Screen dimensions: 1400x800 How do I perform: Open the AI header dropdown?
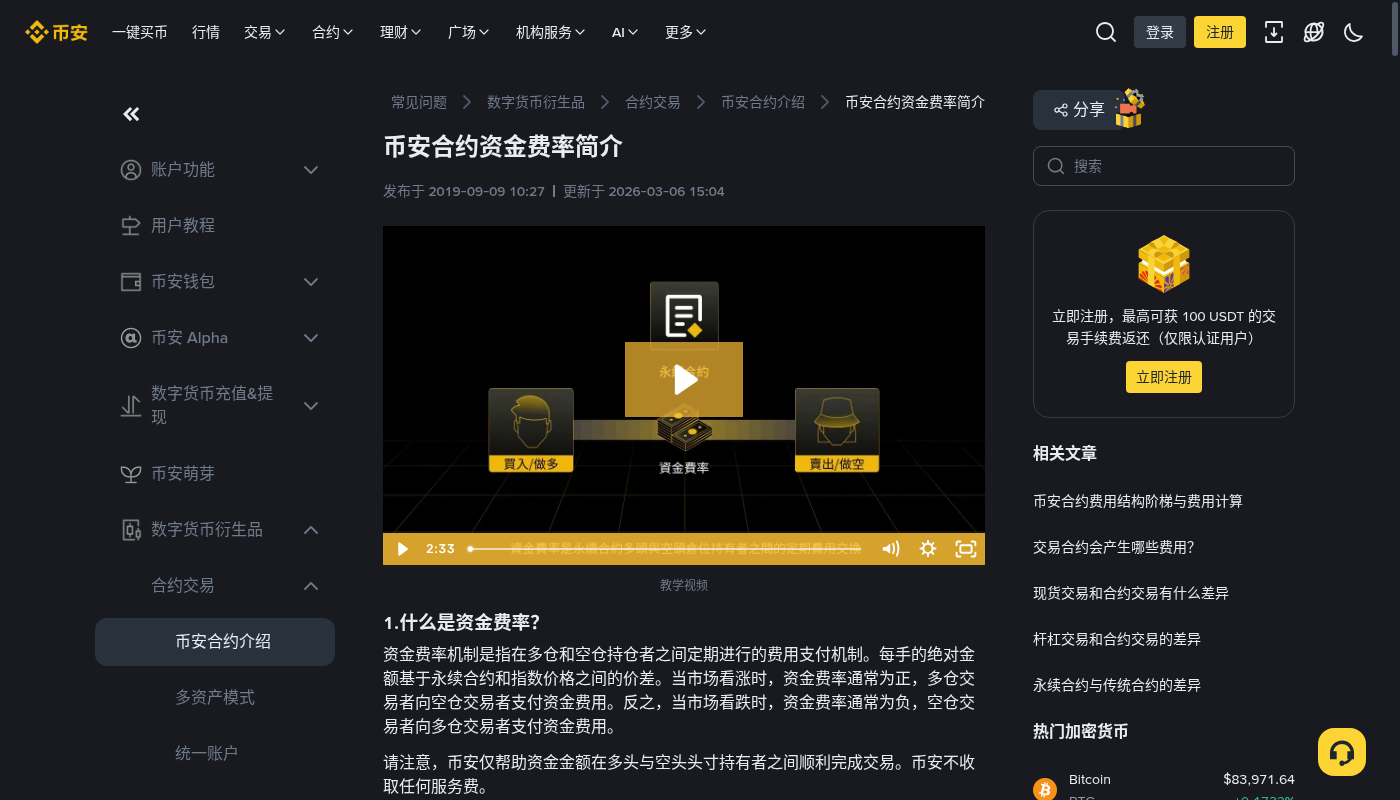tap(625, 32)
